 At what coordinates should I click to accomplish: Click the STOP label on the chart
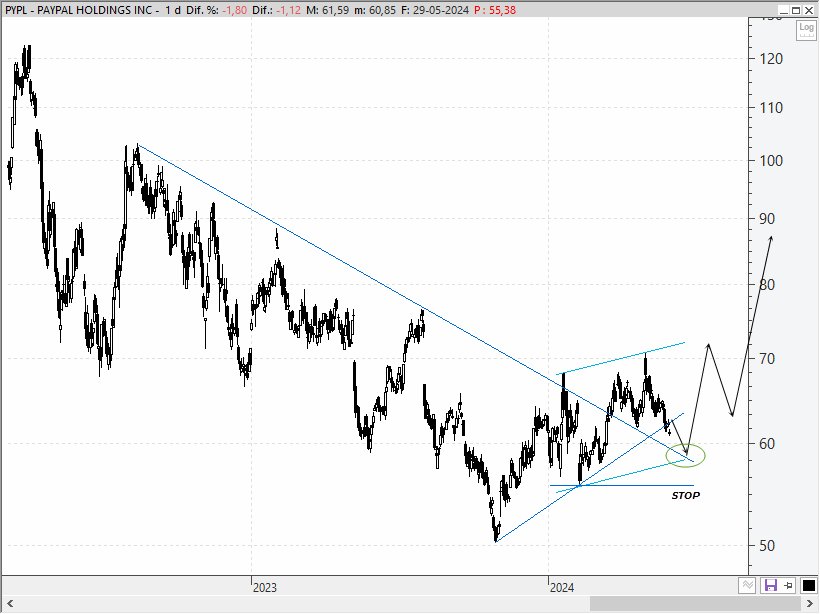686,495
